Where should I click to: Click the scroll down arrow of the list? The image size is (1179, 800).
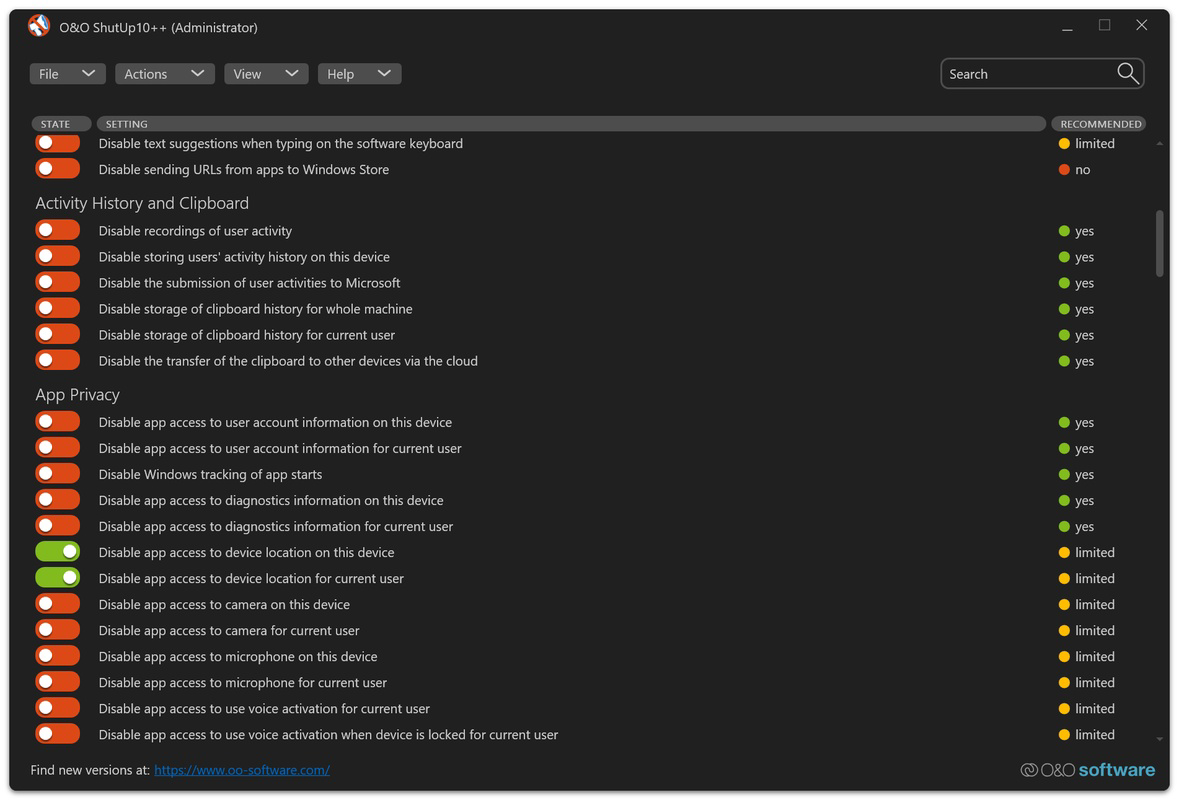coord(1159,740)
